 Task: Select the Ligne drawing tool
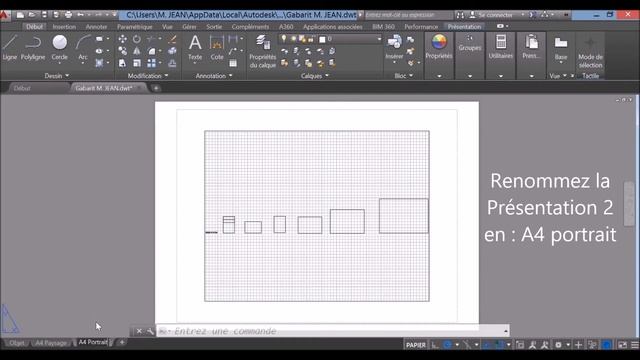[x=10, y=47]
